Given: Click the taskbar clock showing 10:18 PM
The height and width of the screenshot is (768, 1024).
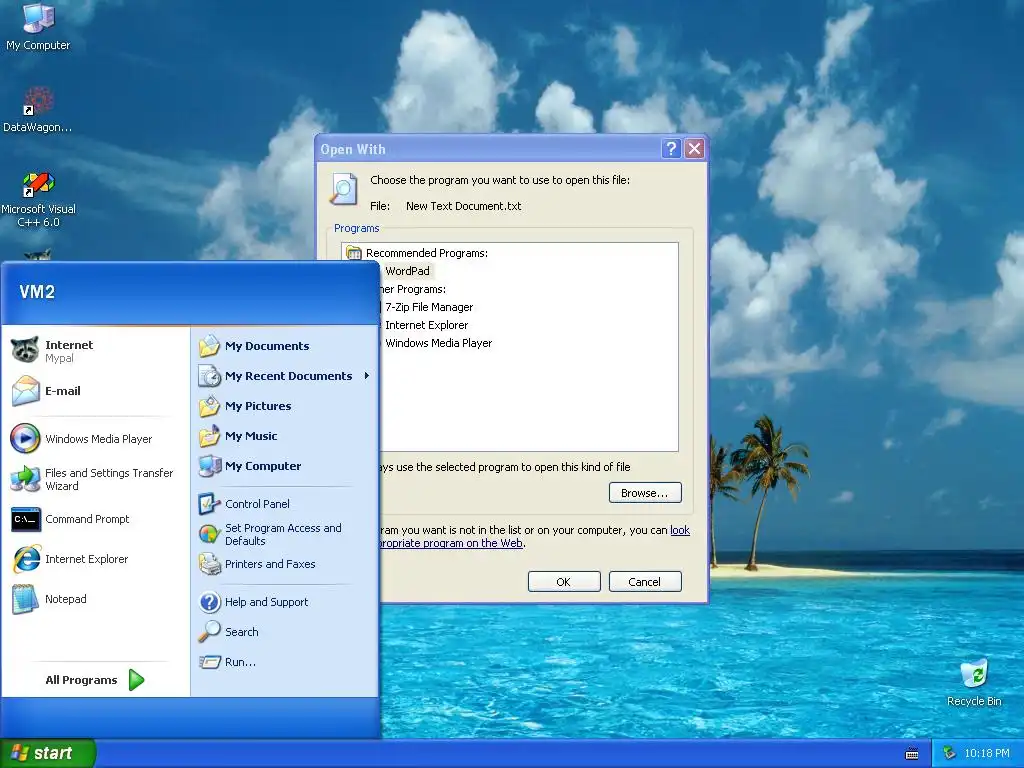Looking at the screenshot, I should click(986, 754).
